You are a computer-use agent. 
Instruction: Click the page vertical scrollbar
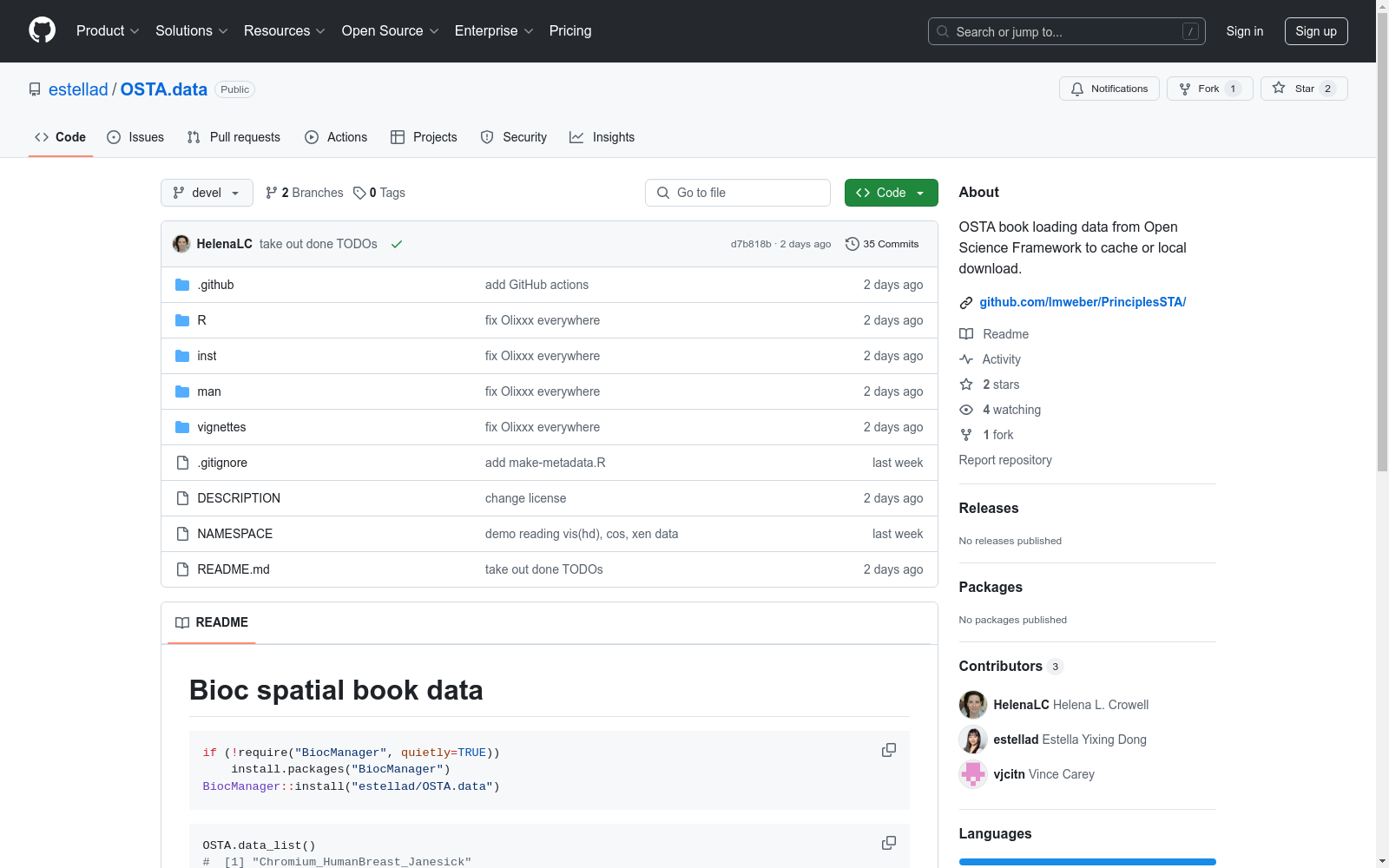click(x=1382, y=243)
